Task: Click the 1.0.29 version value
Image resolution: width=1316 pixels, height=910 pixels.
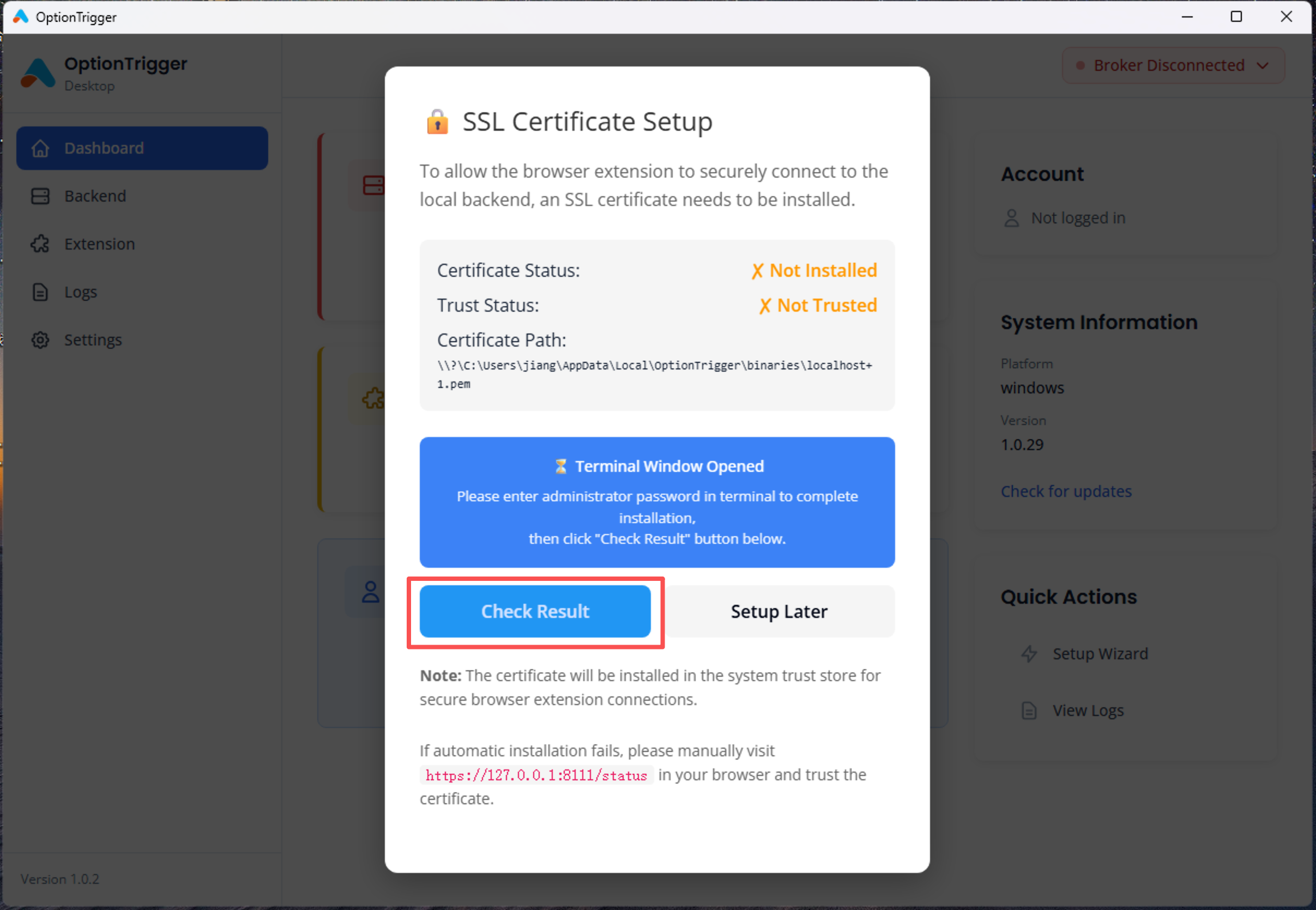Action: [x=1022, y=445]
